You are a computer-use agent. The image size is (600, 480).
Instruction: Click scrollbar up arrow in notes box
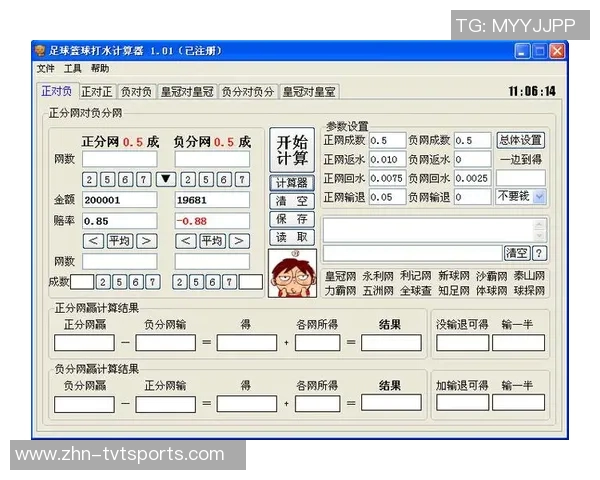point(539,224)
